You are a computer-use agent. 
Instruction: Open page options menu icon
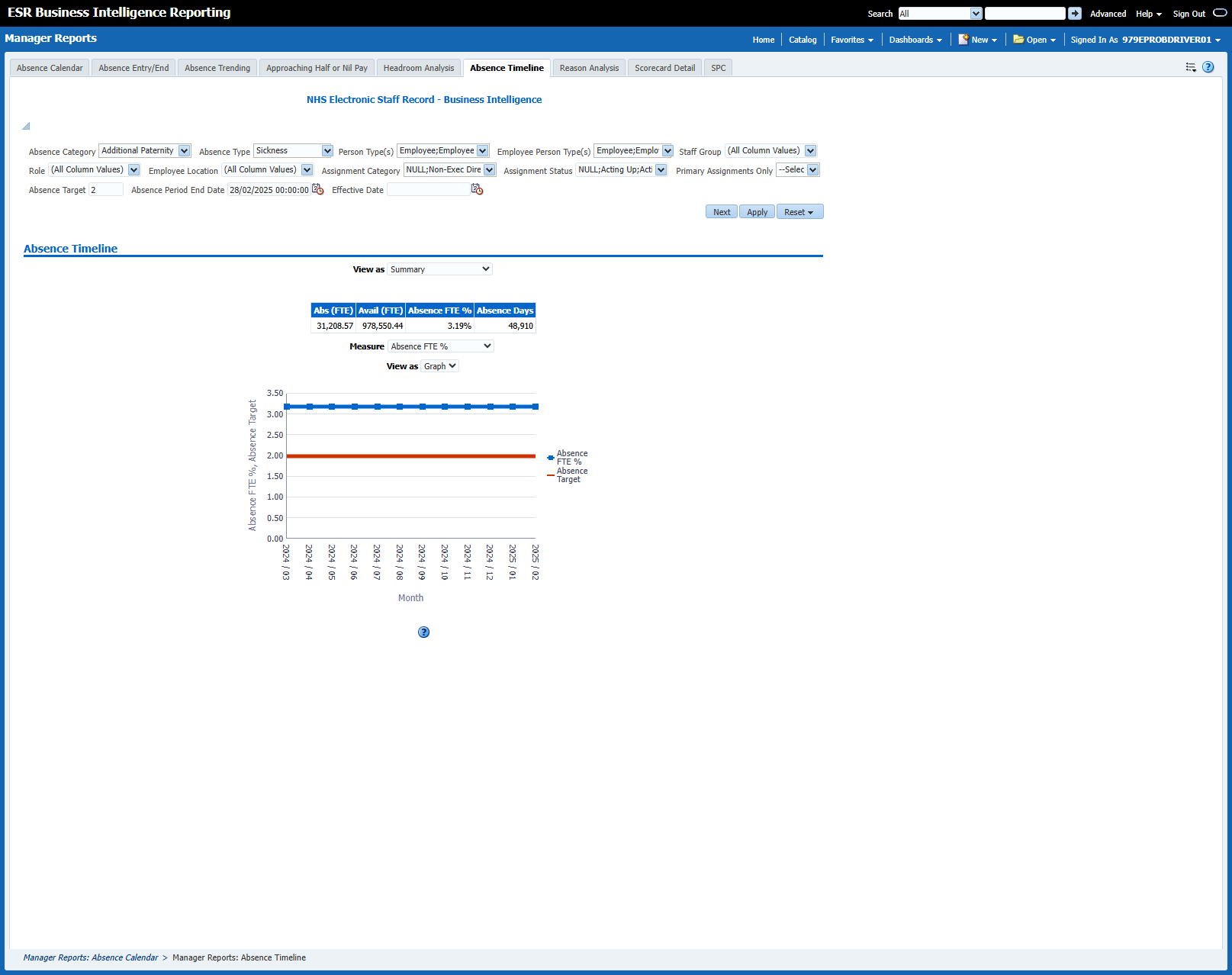[1191, 67]
